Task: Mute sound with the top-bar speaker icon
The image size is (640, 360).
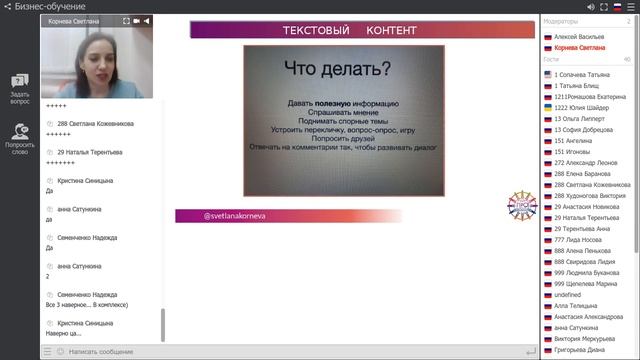Action: point(591,7)
